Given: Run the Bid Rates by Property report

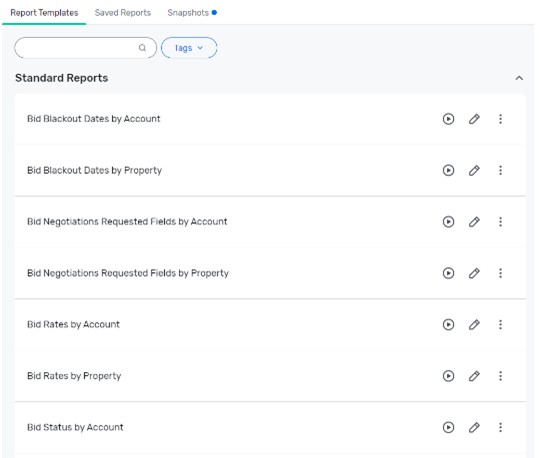Looking at the screenshot, I should [448, 376].
